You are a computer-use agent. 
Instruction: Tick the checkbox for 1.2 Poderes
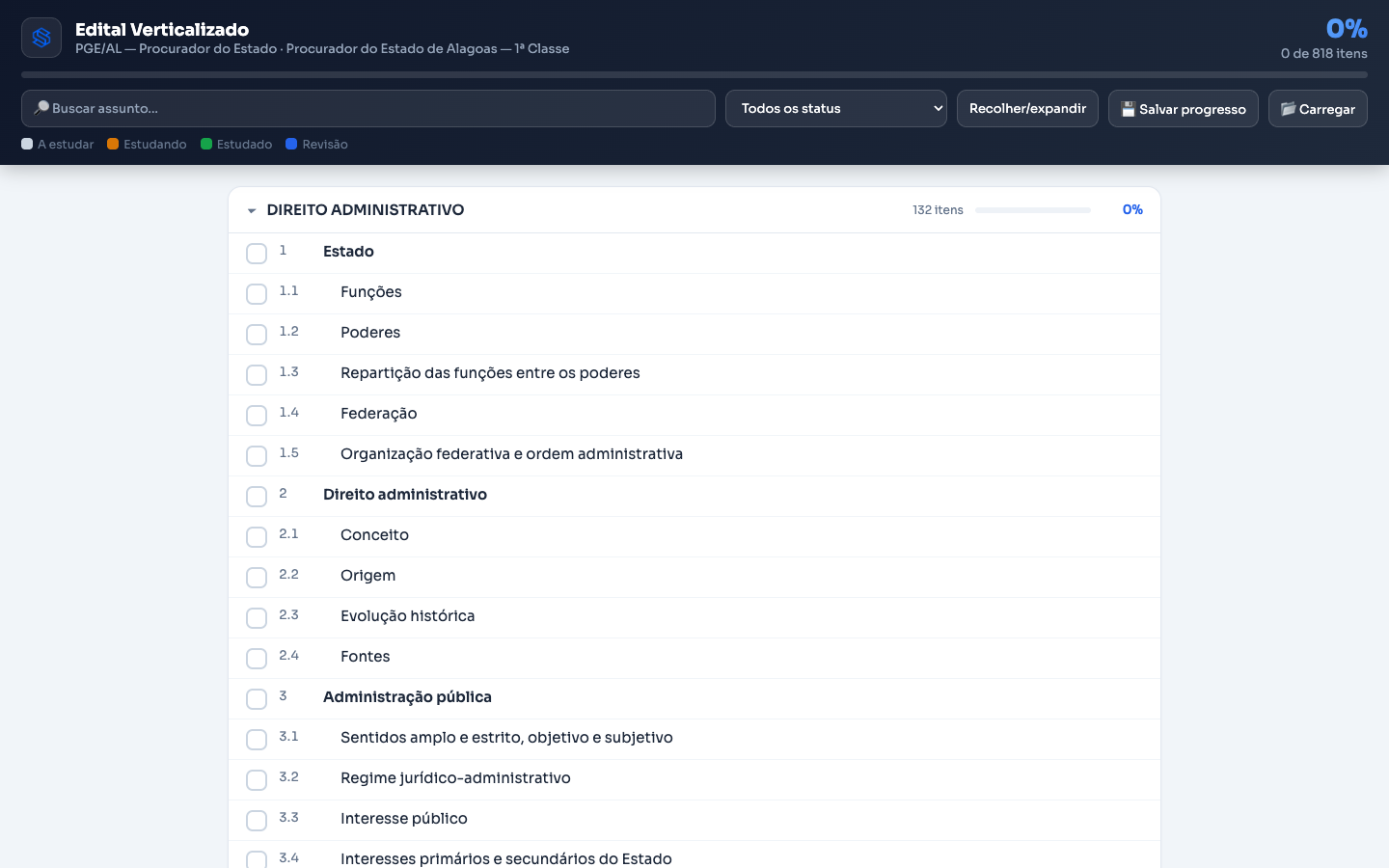click(x=257, y=335)
